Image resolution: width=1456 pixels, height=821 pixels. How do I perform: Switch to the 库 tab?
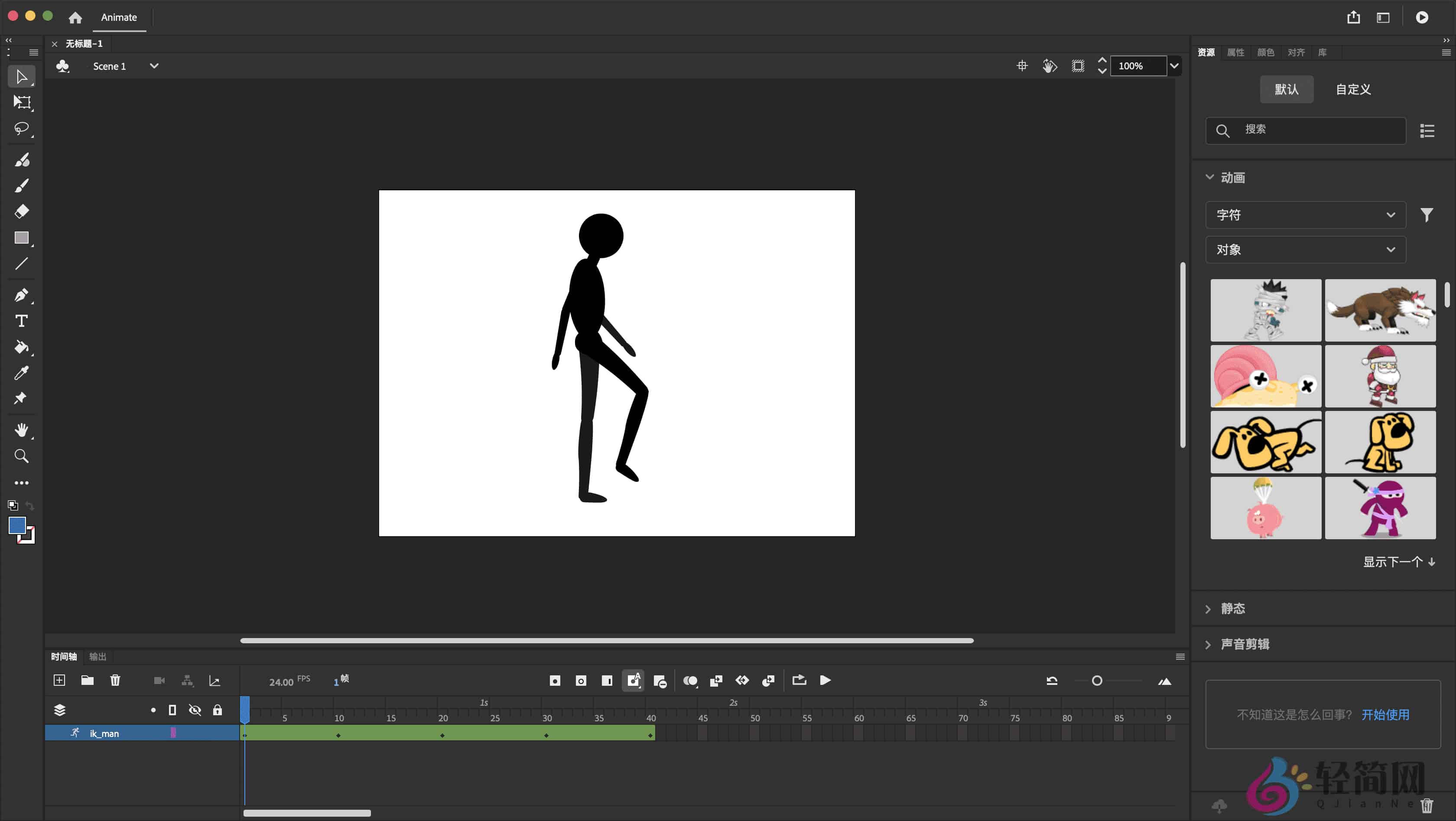point(1323,52)
